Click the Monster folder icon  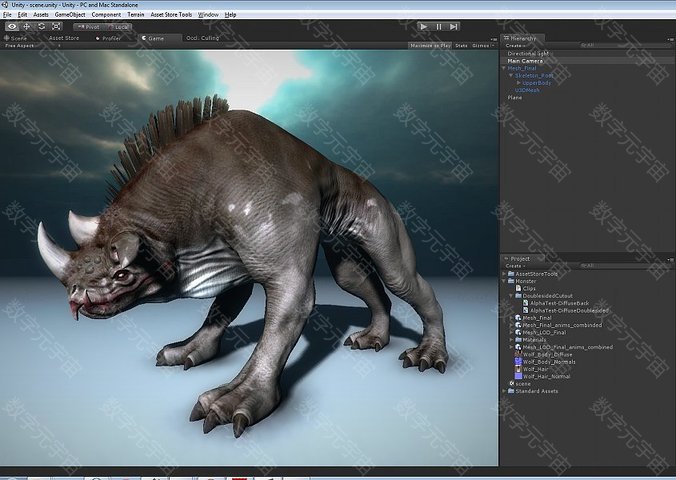click(x=511, y=281)
